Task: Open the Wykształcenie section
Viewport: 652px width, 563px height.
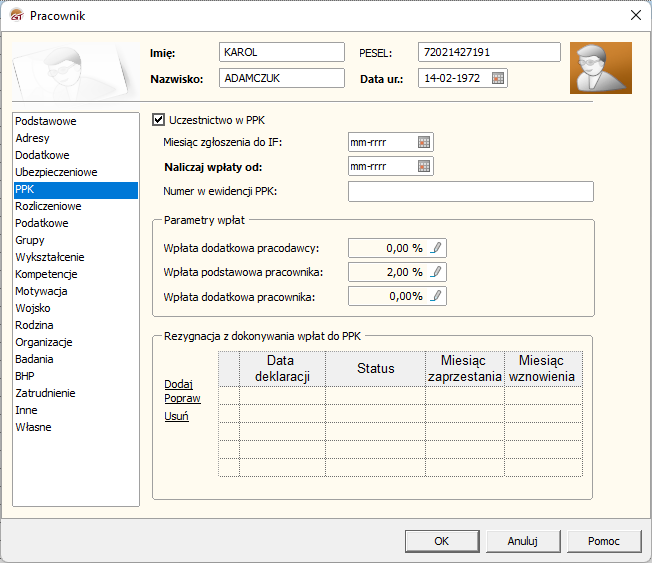Action: pyautogui.click(x=75, y=257)
